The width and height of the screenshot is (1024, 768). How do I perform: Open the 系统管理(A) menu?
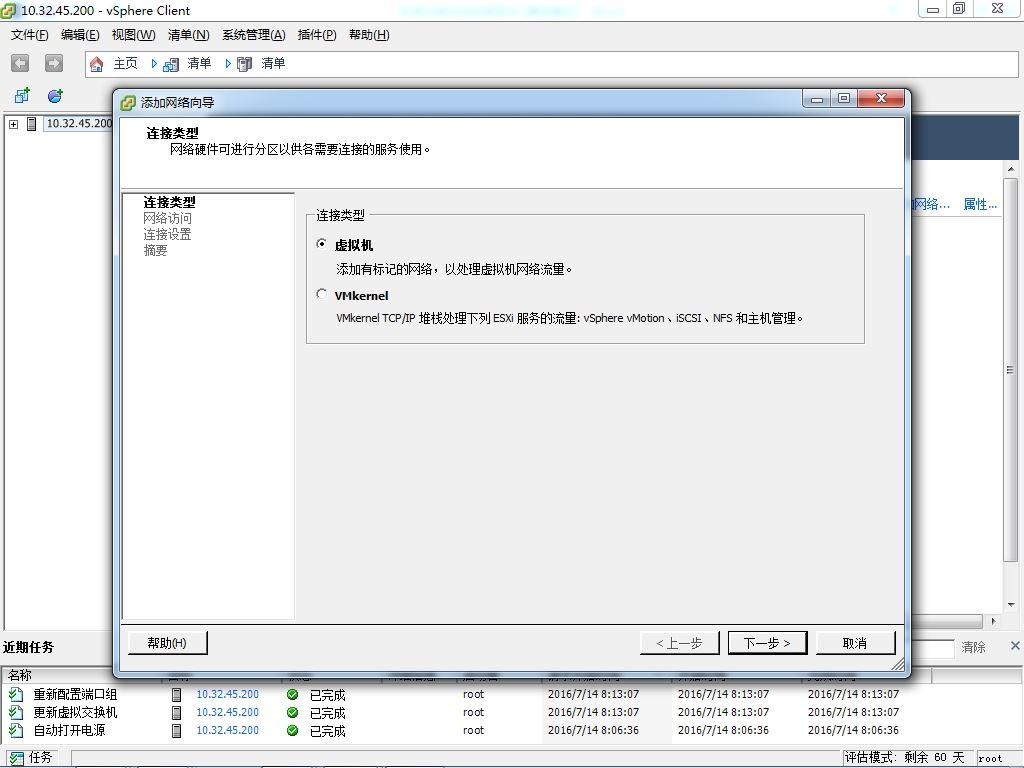pyautogui.click(x=254, y=35)
